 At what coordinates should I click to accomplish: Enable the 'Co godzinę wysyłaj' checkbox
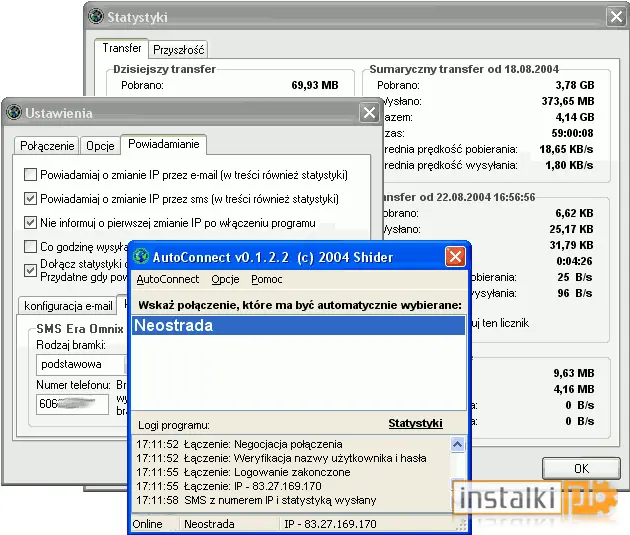[x=31, y=246]
